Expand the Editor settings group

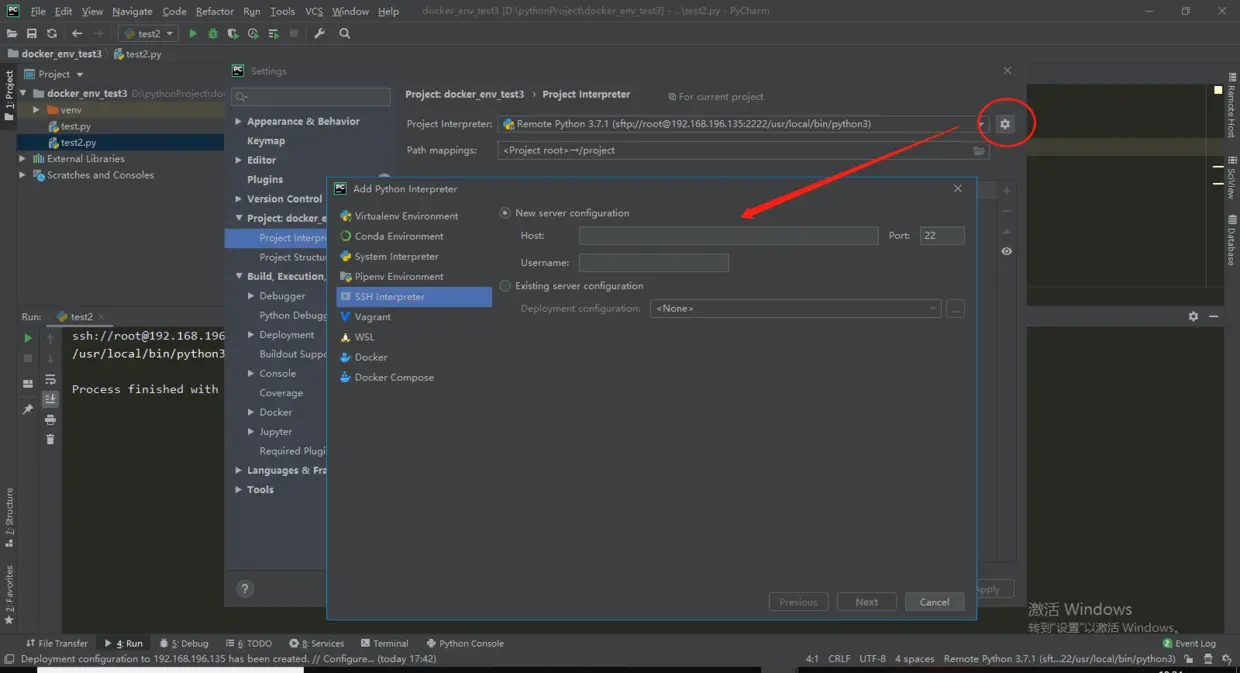pyautogui.click(x=238, y=160)
